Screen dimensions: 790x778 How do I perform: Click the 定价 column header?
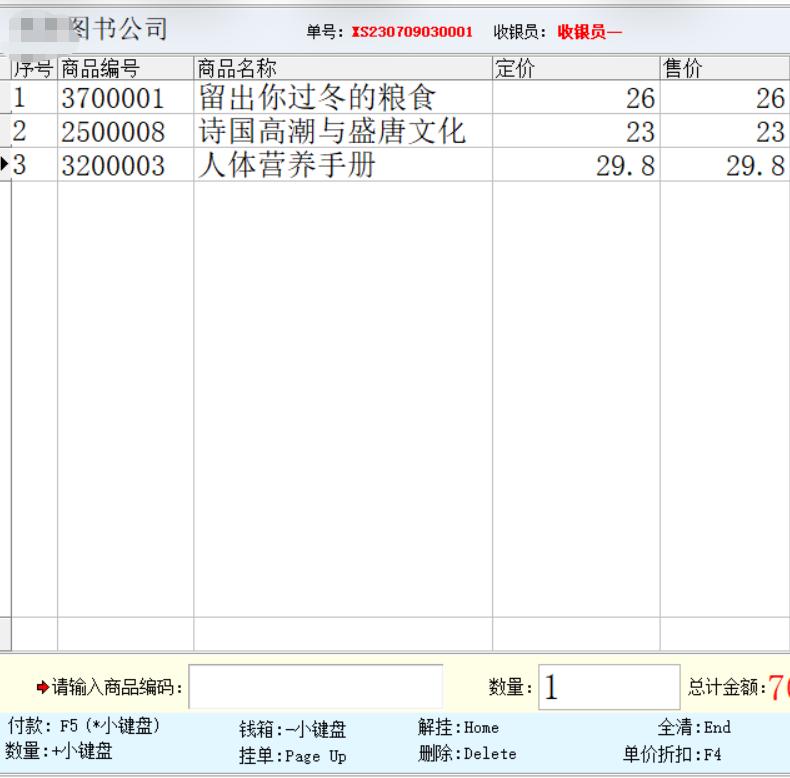coord(576,68)
